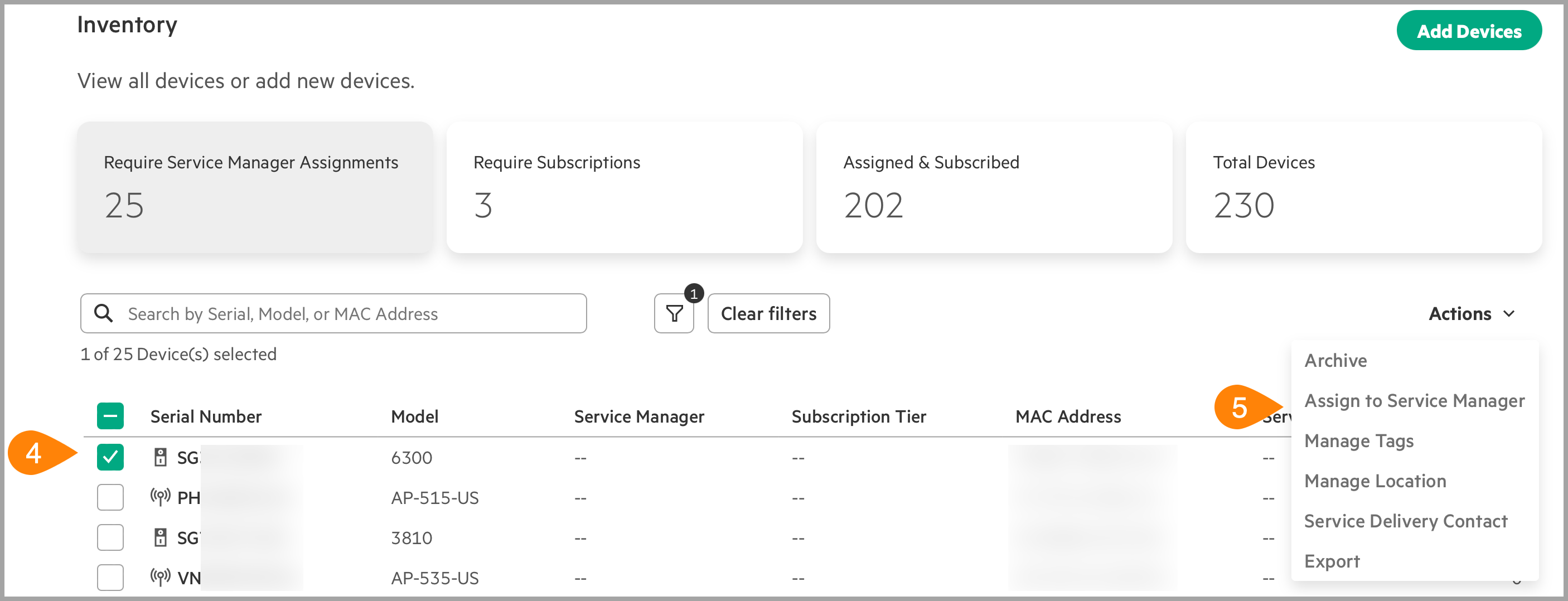
Task: Open the Require Subscriptions card
Action: pyautogui.click(x=625, y=187)
